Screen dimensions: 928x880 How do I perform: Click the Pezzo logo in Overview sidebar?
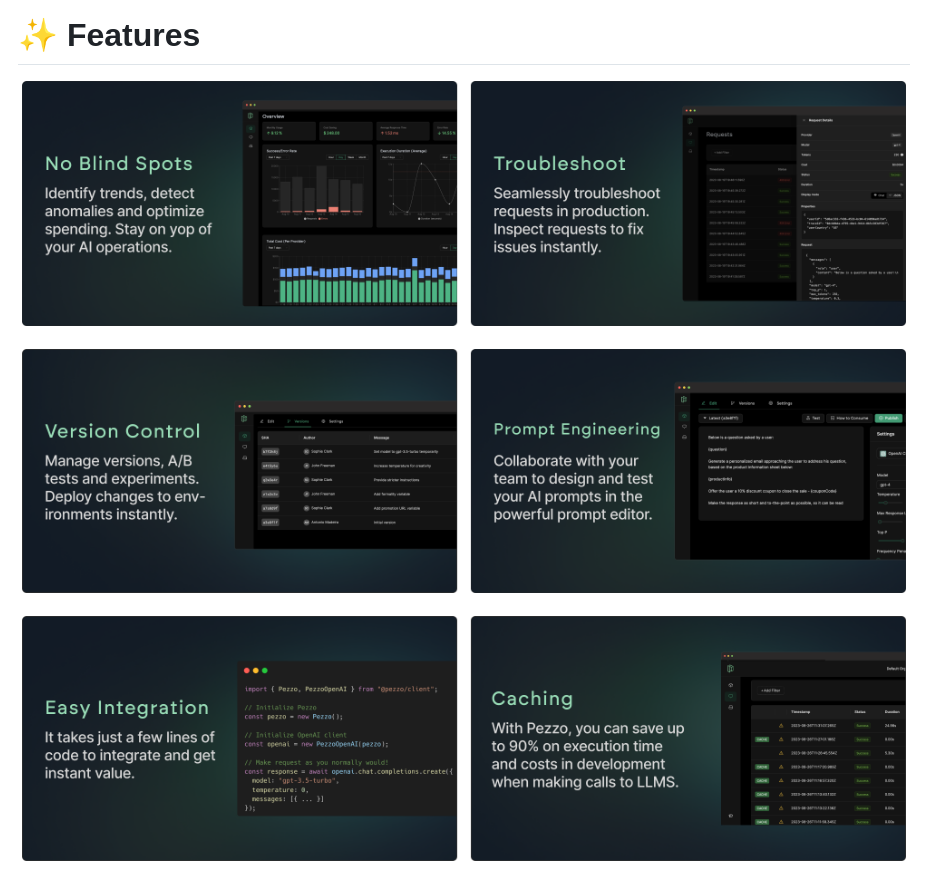point(251,116)
